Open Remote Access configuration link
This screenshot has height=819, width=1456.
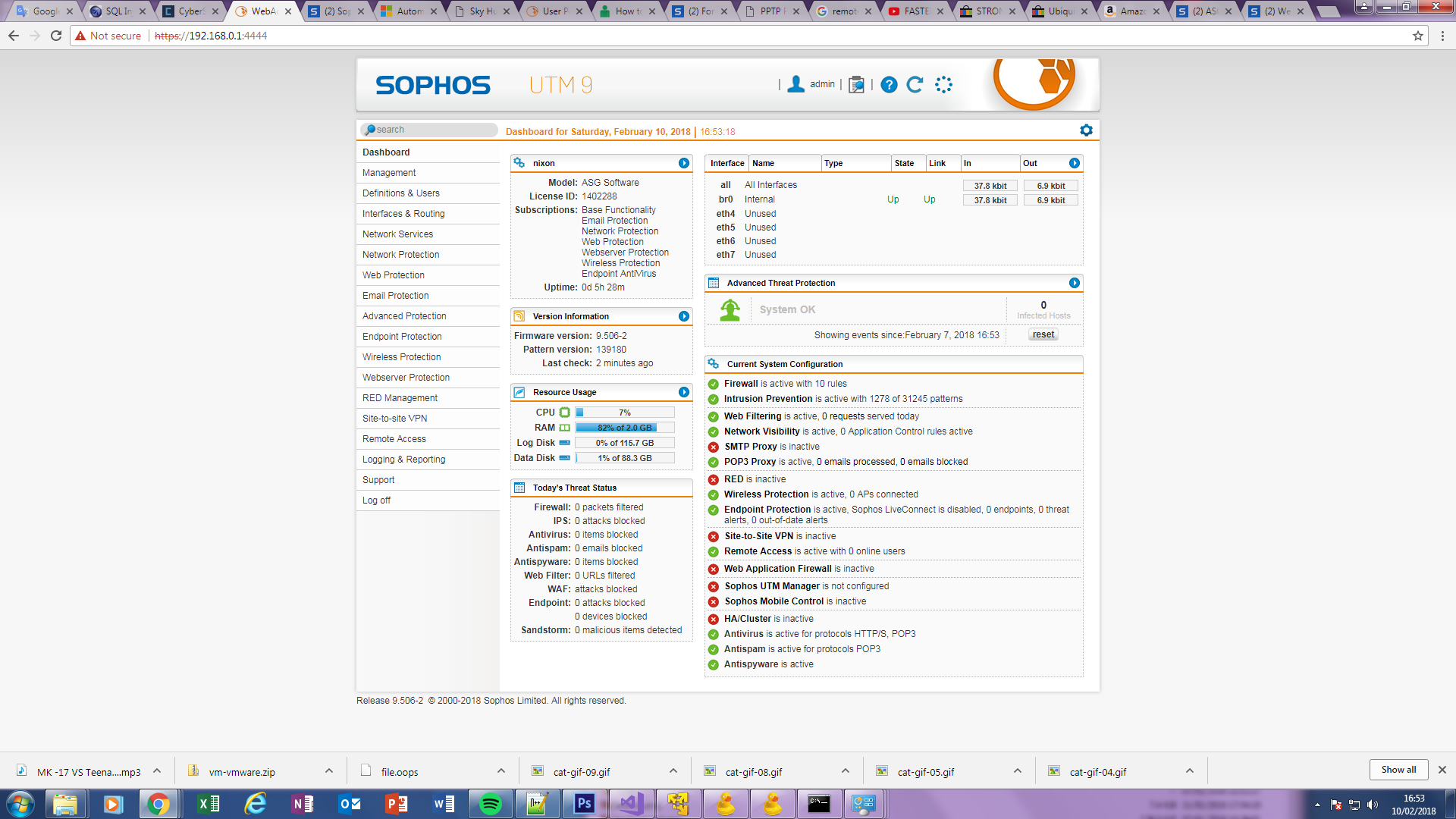(758, 552)
